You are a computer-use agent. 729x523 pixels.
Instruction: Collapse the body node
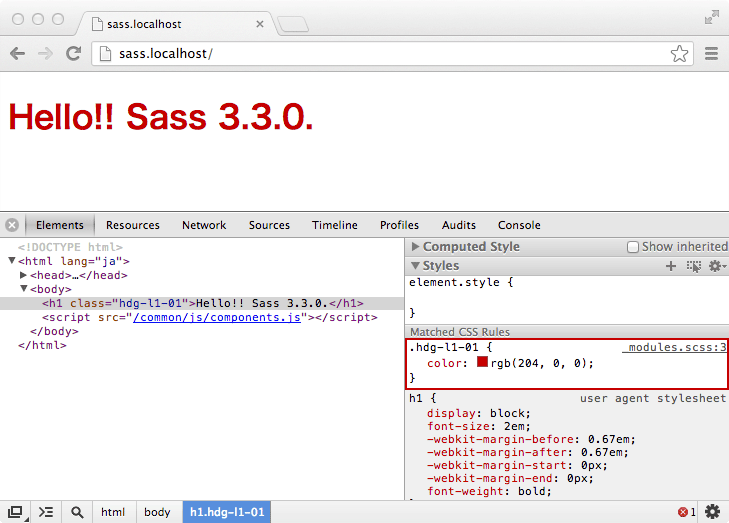pos(24,289)
